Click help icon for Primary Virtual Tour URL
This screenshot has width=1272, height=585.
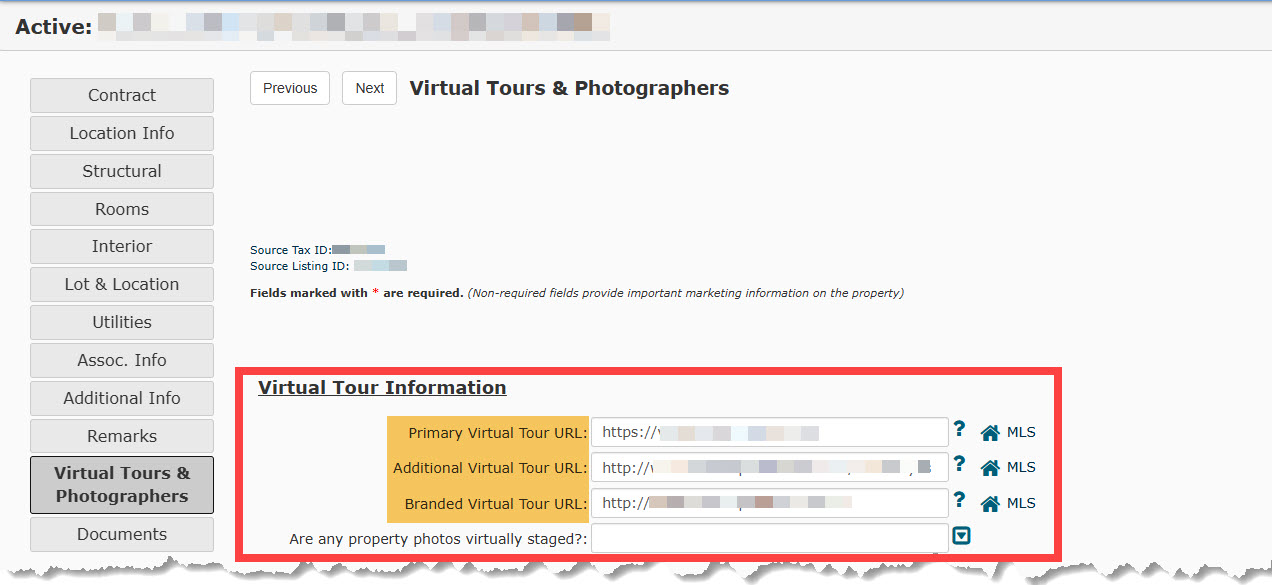coord(959,429)
